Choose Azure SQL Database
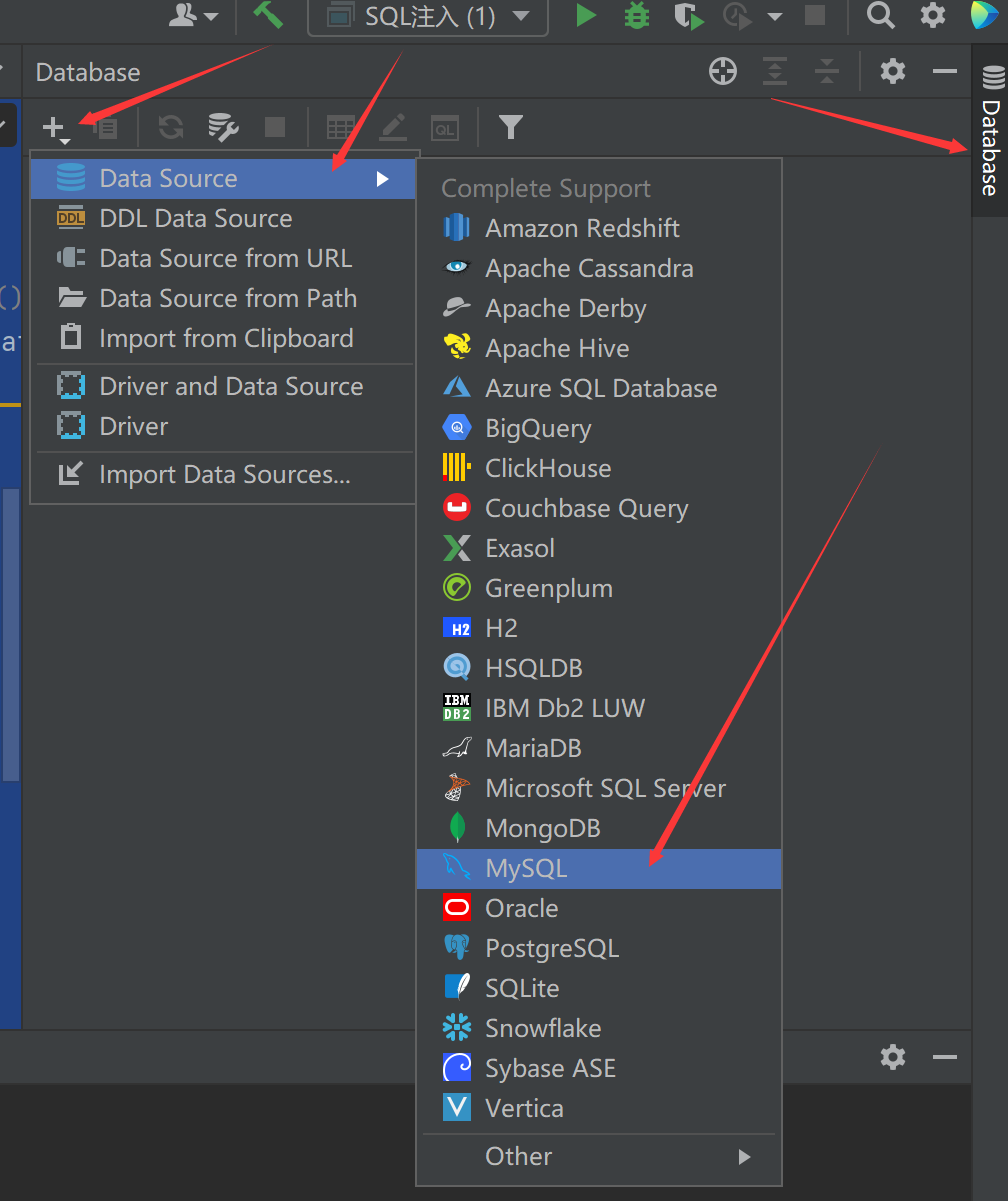Viewport: 1008px width, 1201px height. (599, 389)
